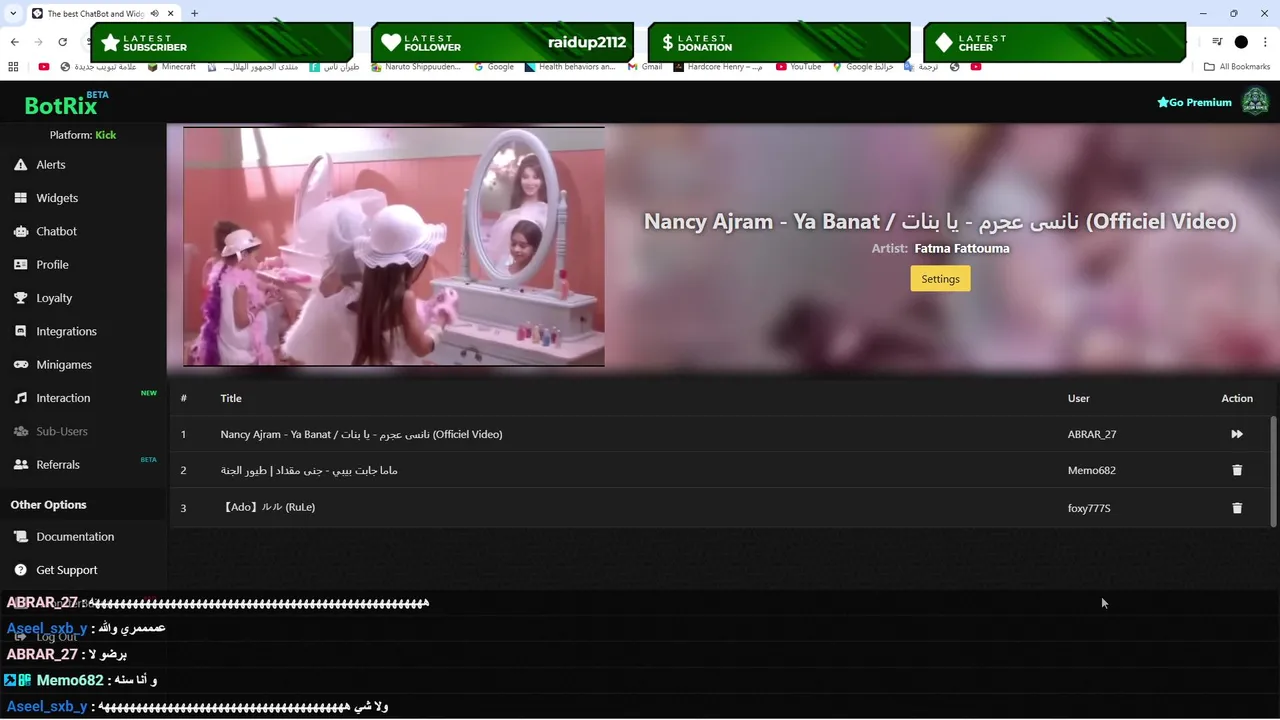Click the yellow Settings button
Screen dimensions: 1280x720
[x=940, y=279]
